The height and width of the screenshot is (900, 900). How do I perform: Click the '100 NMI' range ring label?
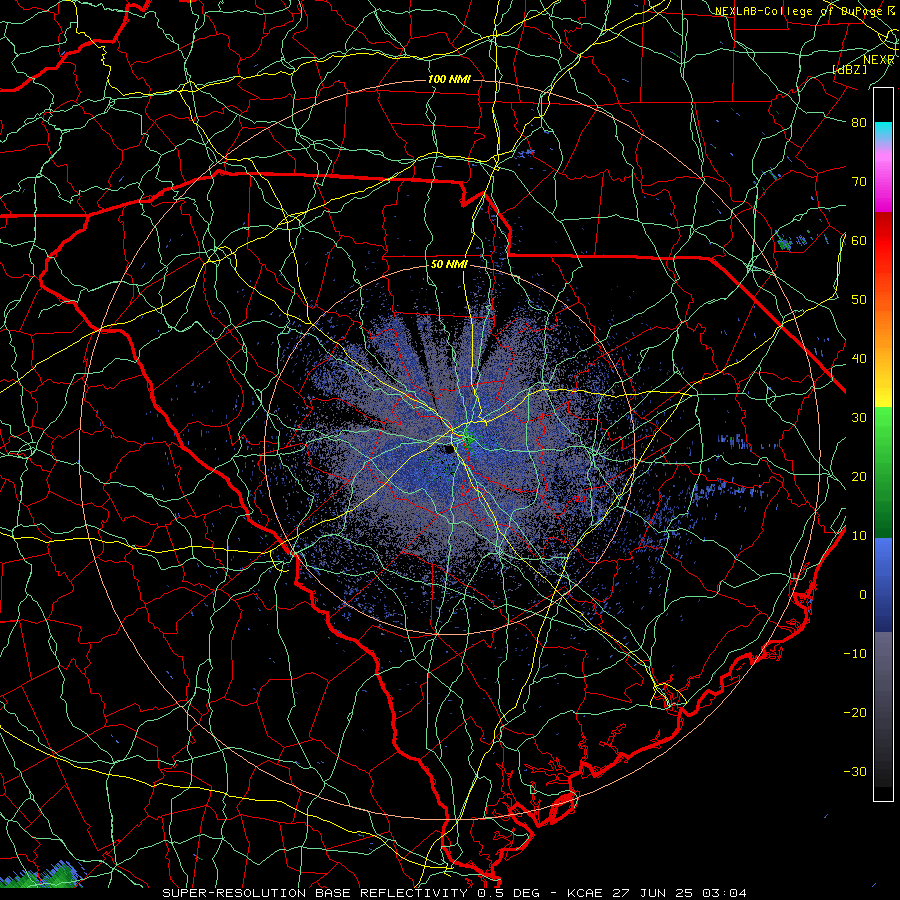click(x=449, y=79)
